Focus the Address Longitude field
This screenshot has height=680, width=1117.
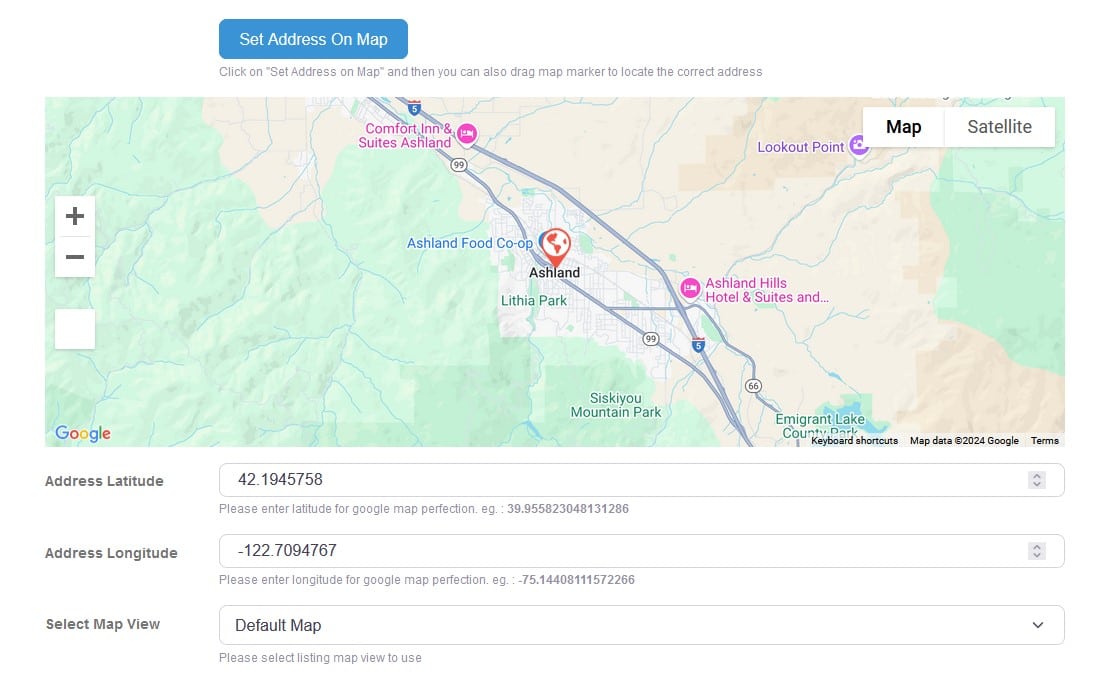coord(641,551)
